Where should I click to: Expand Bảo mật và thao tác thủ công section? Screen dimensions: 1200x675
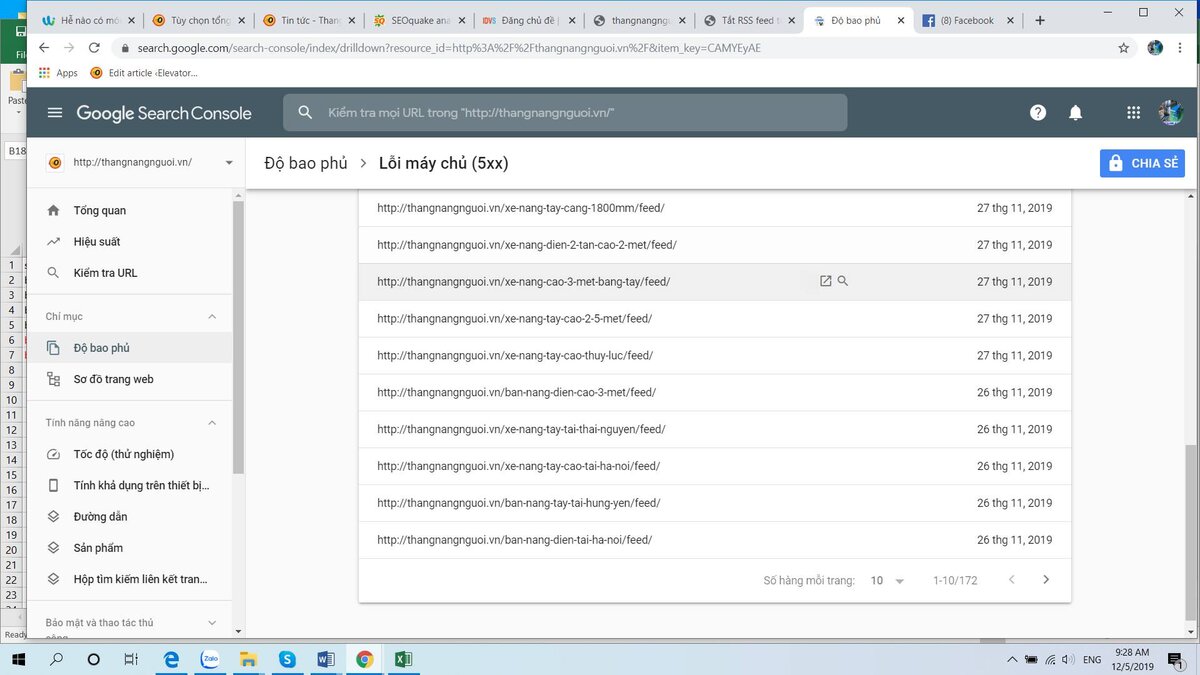click(212, 623)
